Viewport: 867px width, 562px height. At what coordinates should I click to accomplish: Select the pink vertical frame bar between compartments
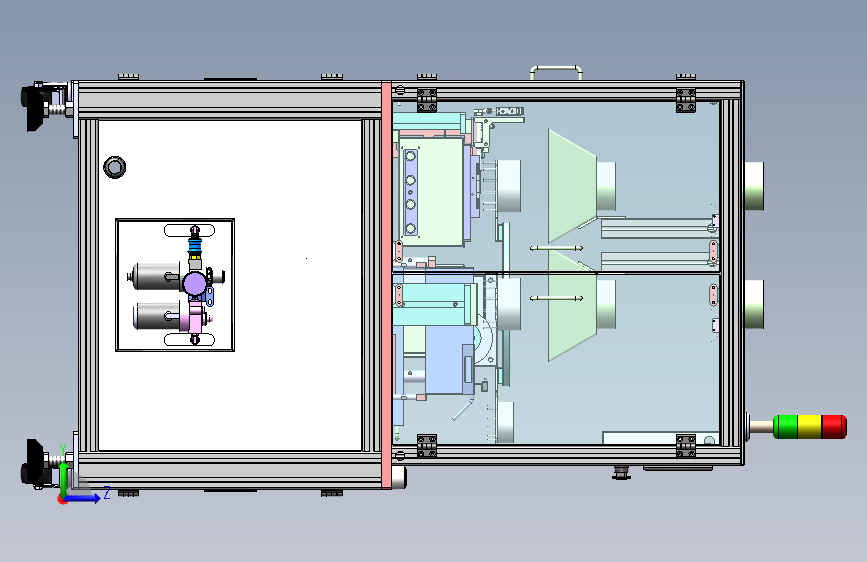coord(387,285)
